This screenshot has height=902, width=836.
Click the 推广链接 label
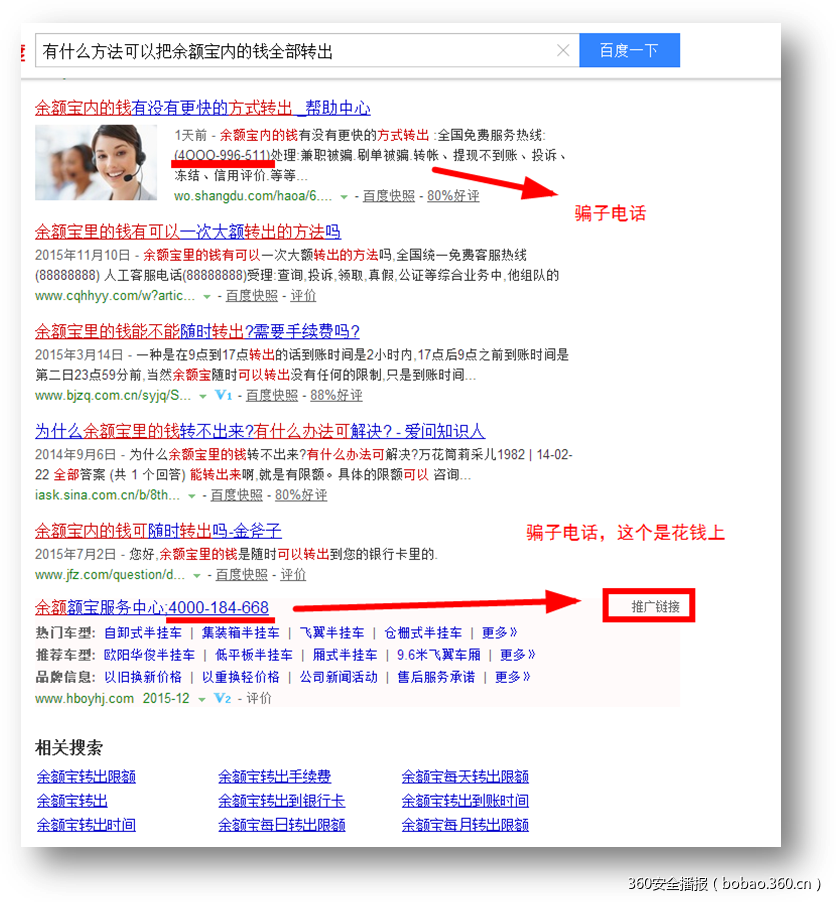click(647, 607)
